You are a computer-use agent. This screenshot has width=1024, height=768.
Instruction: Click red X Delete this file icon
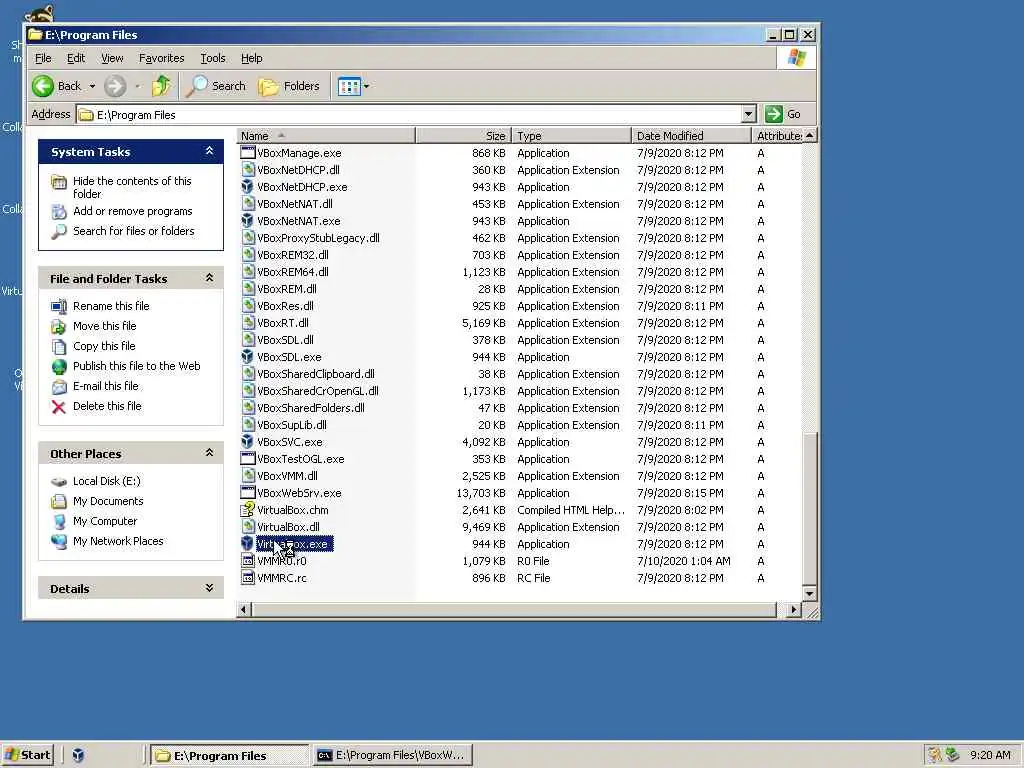click(59, 407)
